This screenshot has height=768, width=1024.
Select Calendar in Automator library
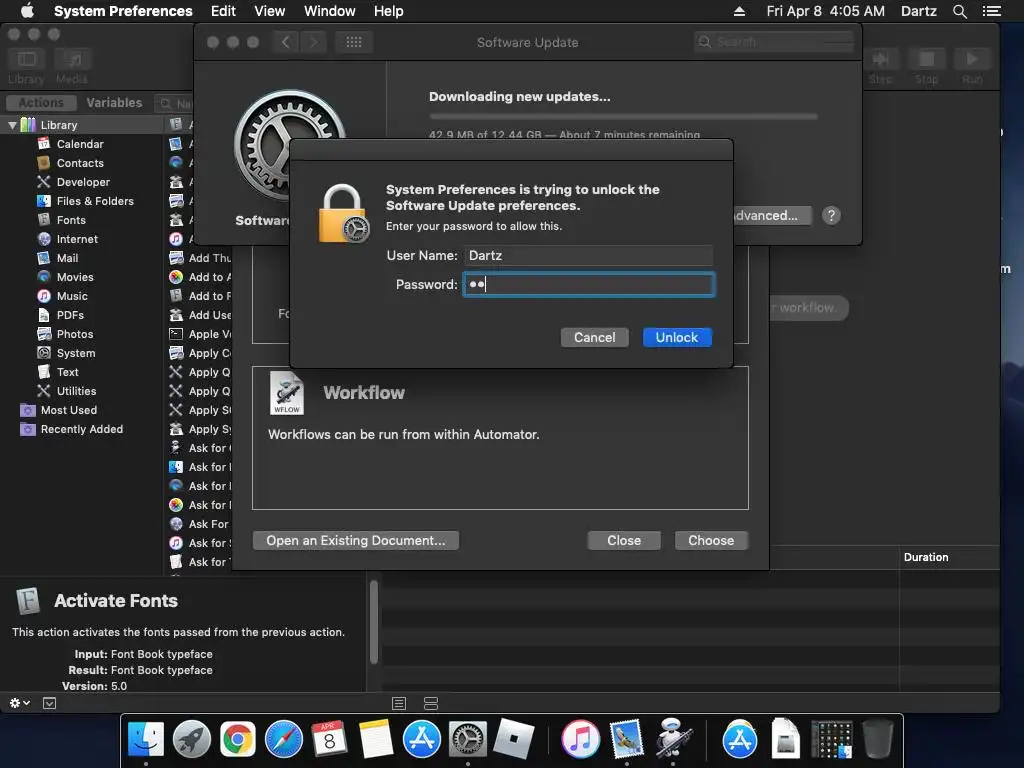coord(80,144)
